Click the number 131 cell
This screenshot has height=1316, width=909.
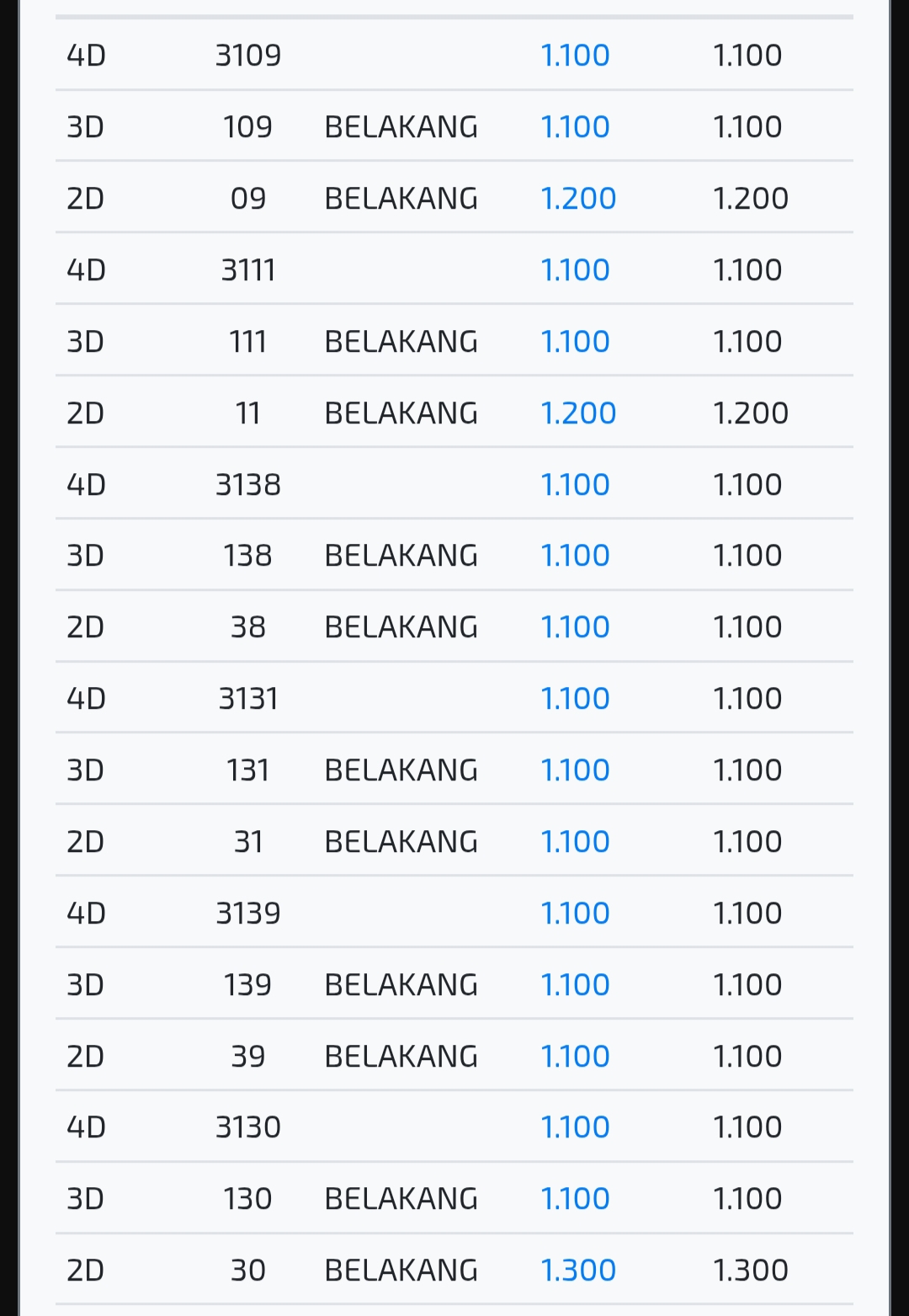(x=247, y=770)
